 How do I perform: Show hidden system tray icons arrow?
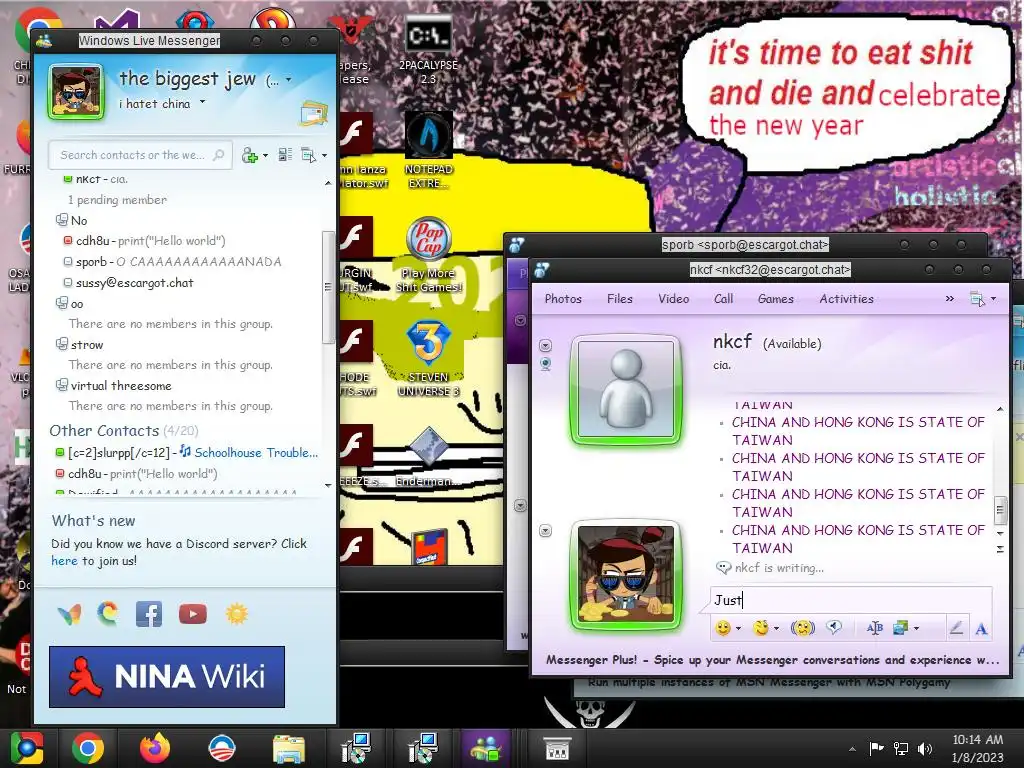(852, 749)
